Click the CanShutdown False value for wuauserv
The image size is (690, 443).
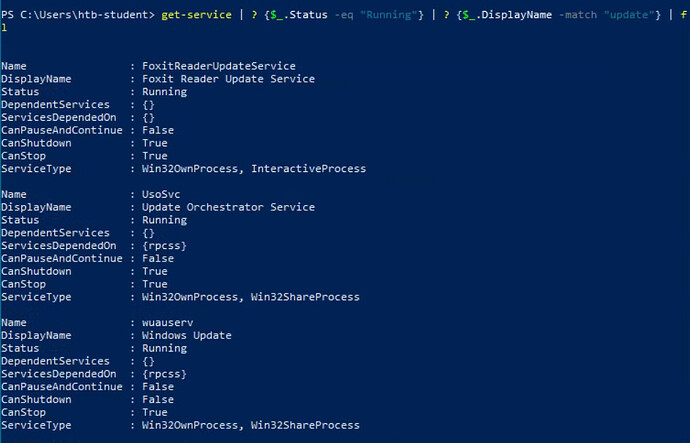[x=158, y=399]
